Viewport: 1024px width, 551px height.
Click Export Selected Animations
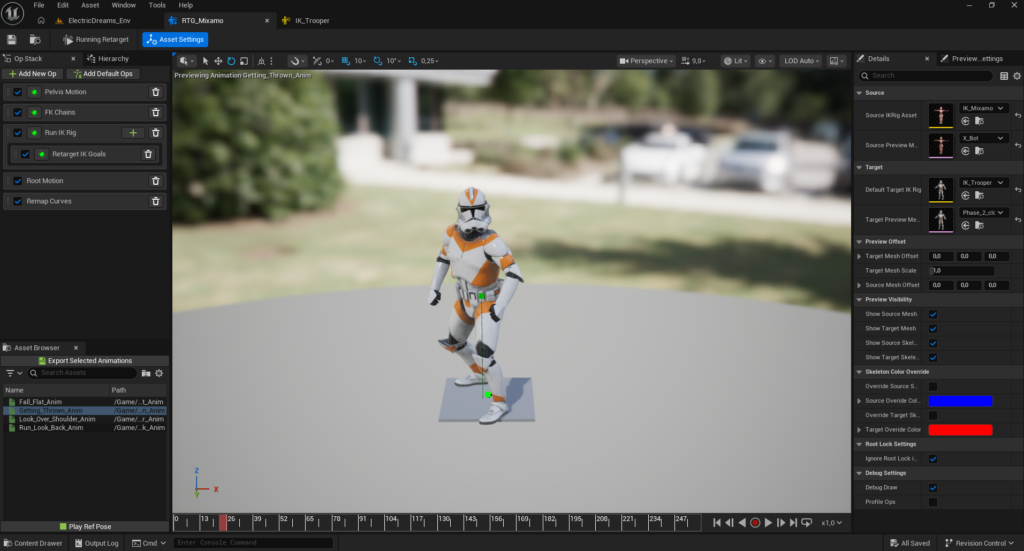coord(85,360)
